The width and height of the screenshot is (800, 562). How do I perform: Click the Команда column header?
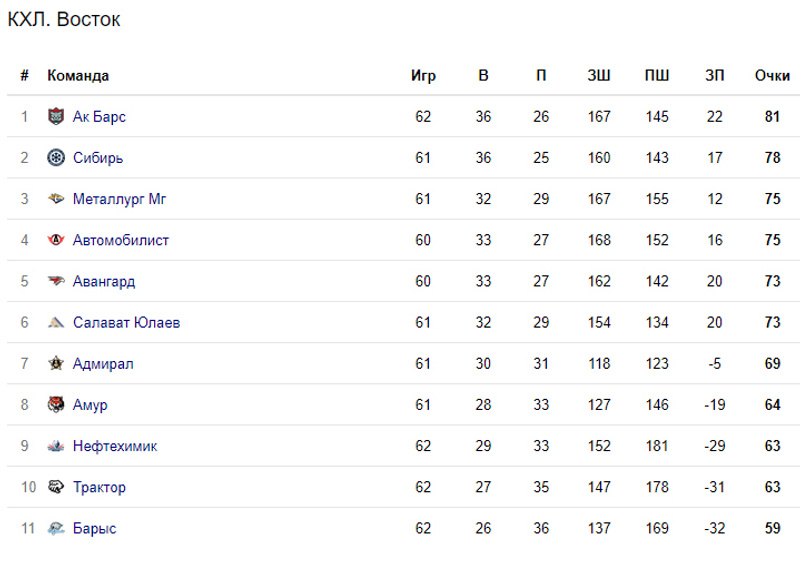(78, 76)
